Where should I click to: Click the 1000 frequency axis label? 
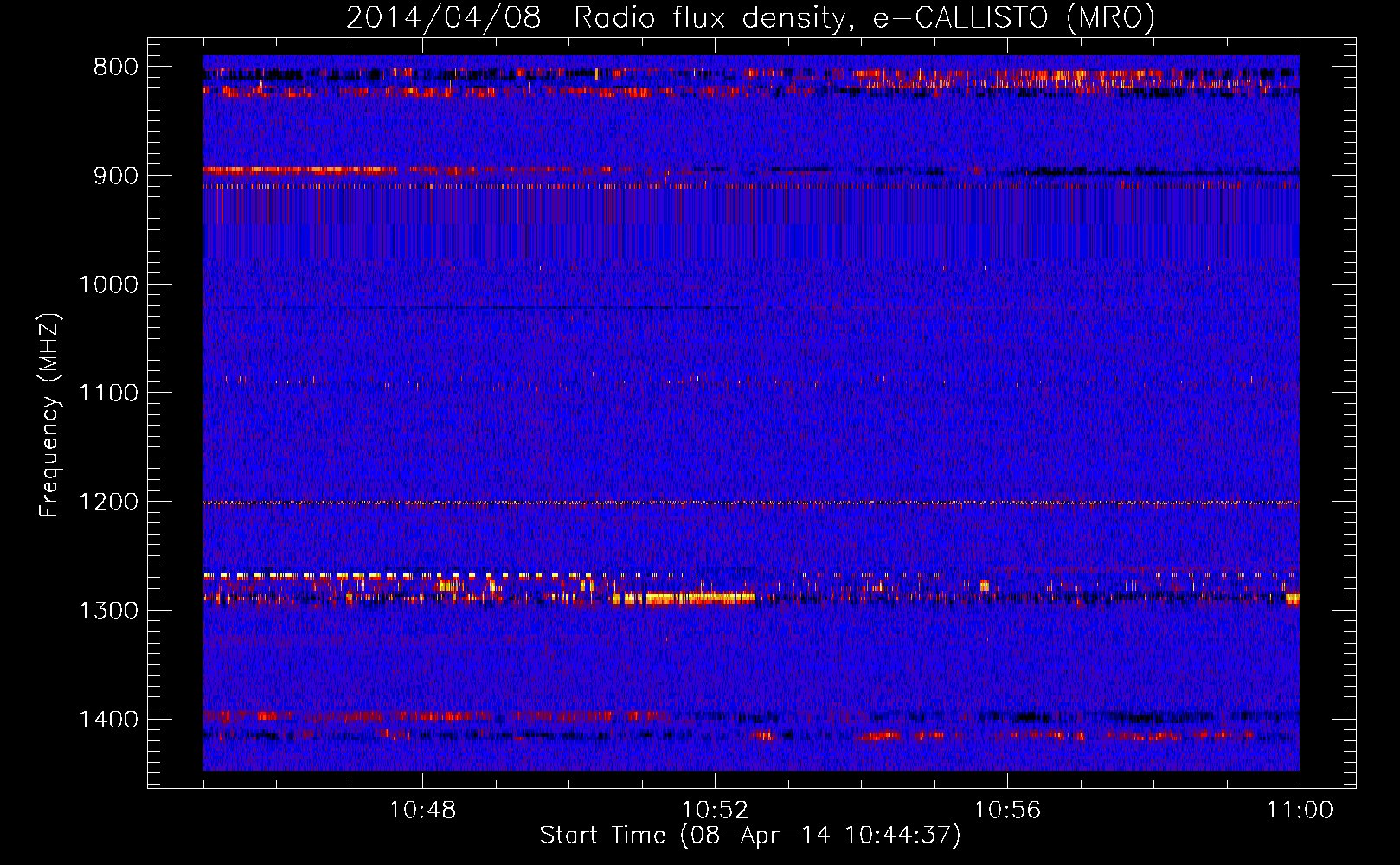click(108, 285)
